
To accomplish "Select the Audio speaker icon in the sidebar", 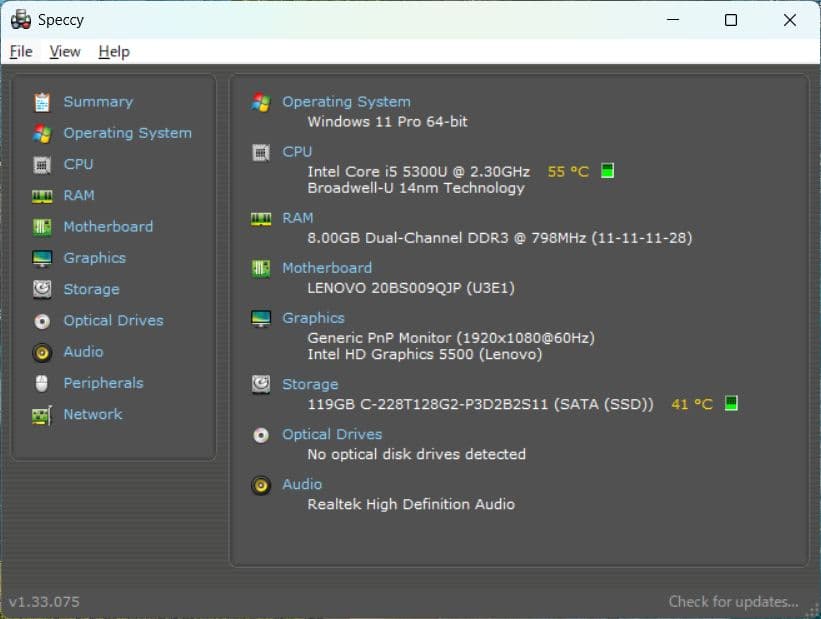I will [x=41, y=351].
